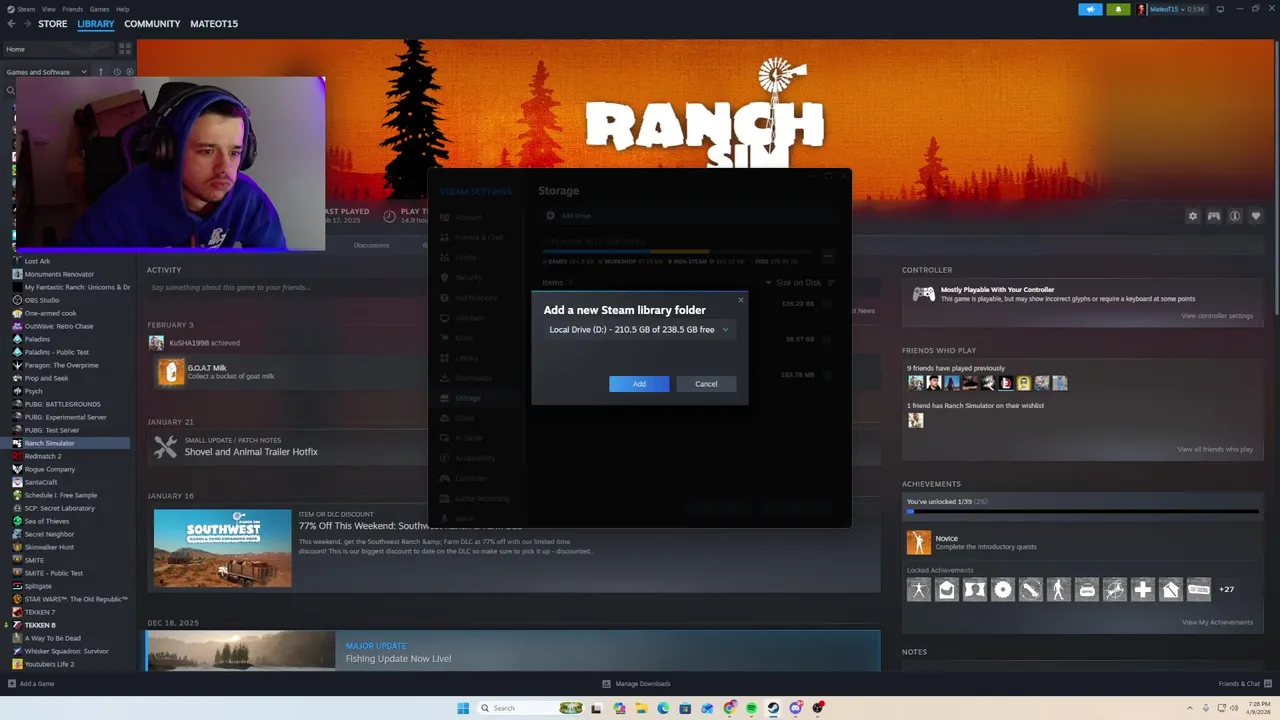
Task: Open View all friends who play link
Action: [x=1215, y=449]
